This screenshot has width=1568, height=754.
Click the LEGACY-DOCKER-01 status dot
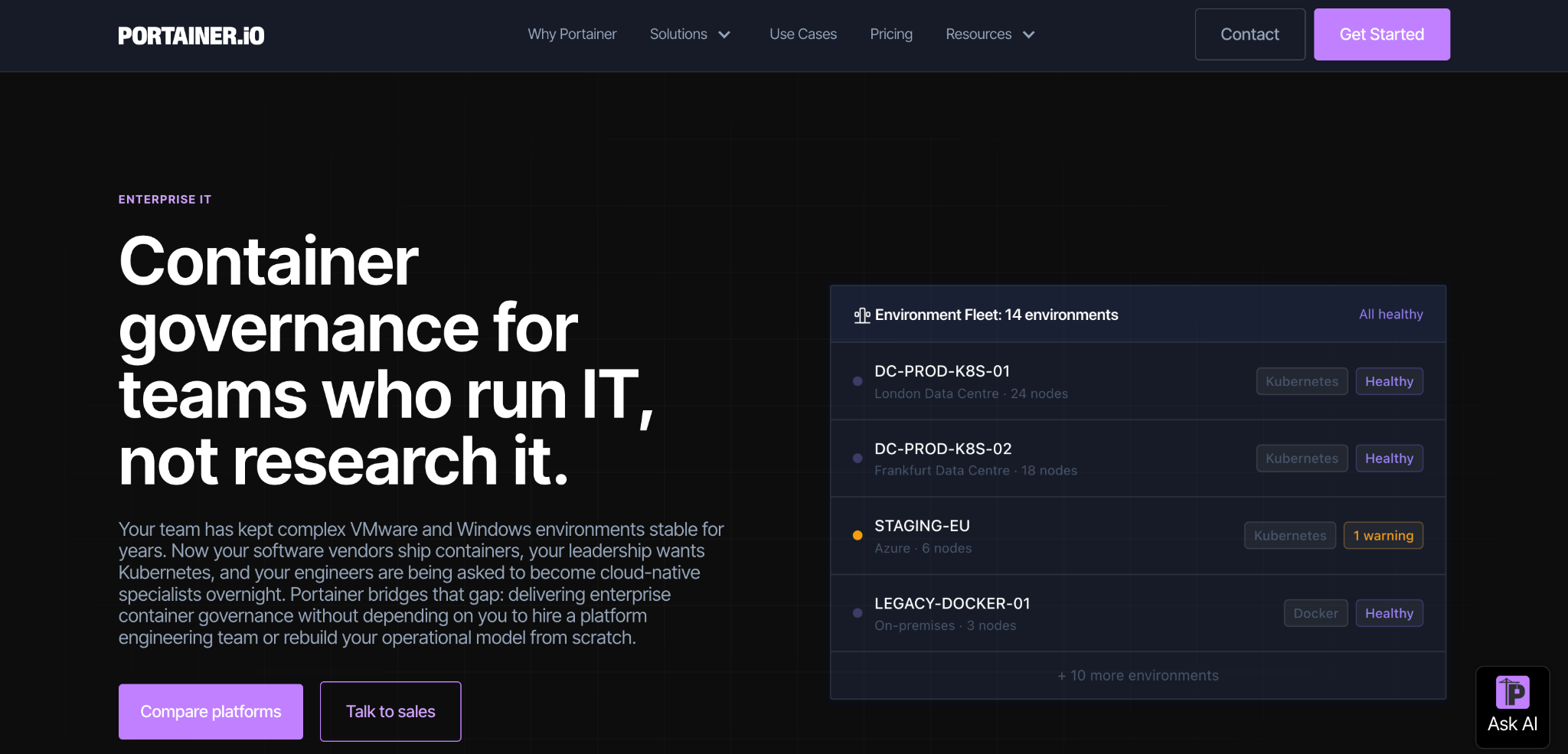click(857, 613)
